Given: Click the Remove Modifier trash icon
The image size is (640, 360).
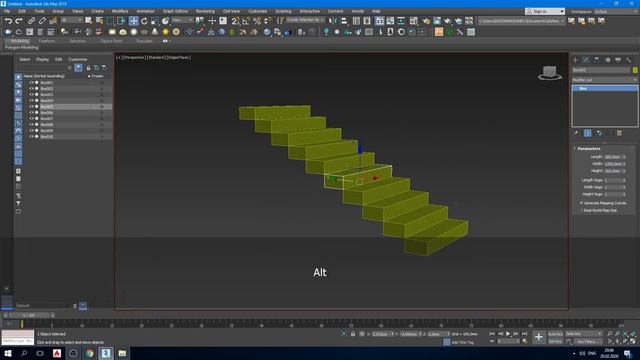Looking at the screenshot, I should [x=619, y=133].
